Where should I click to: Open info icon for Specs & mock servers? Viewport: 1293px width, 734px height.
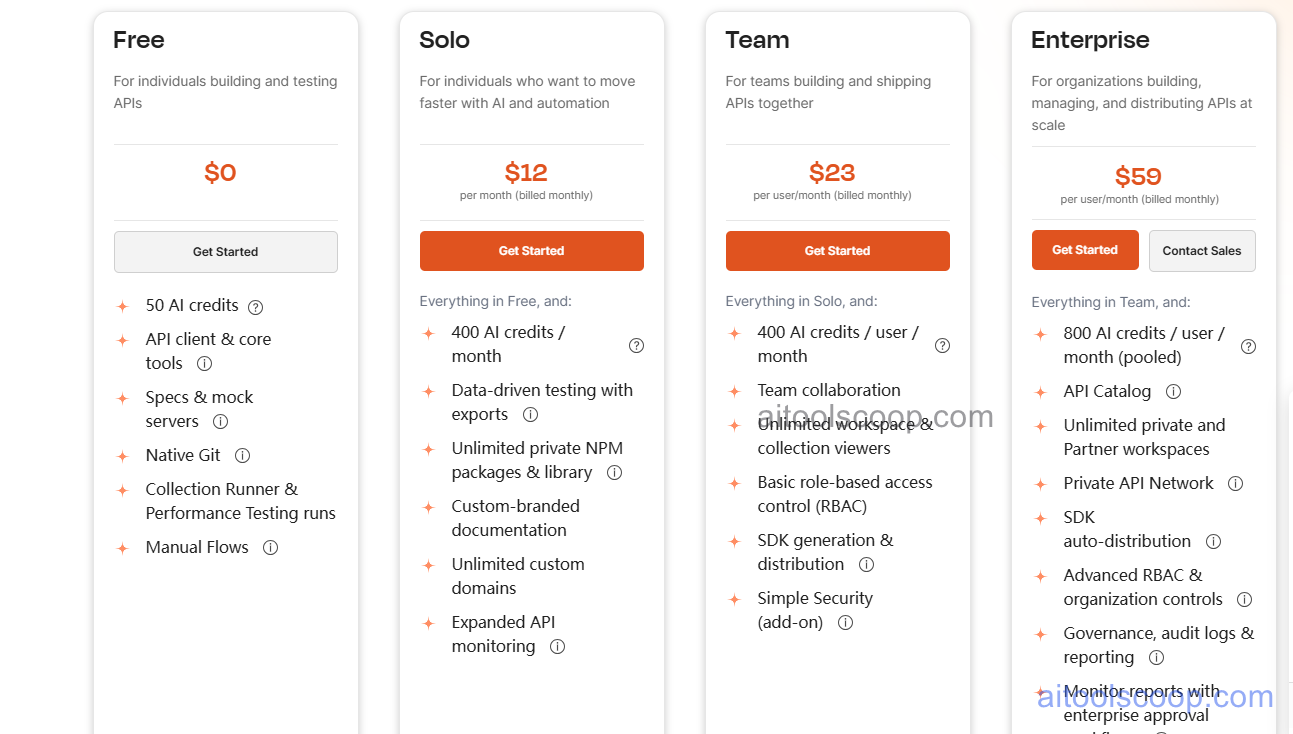tap(221, 422)
